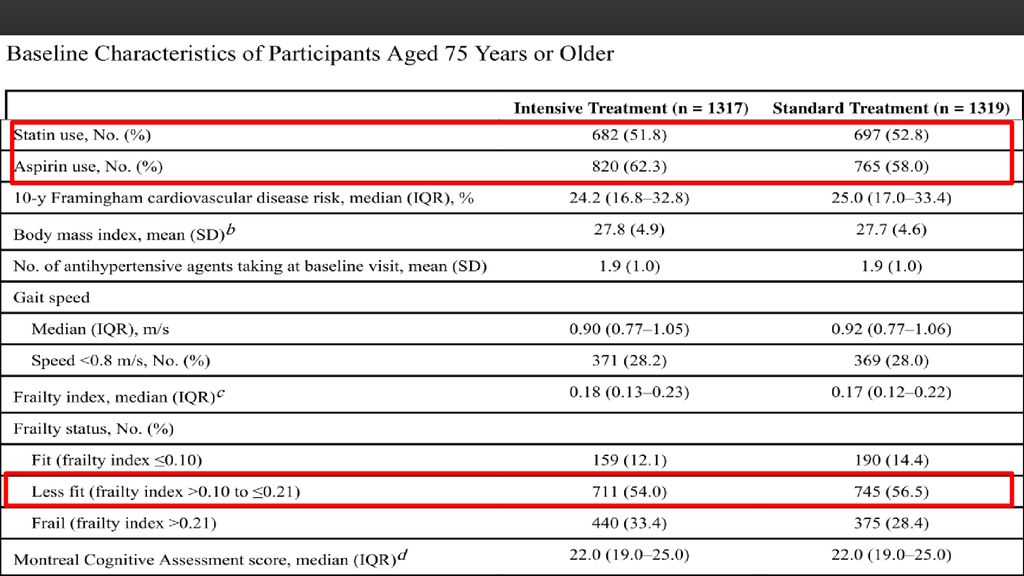Click the value '375 (28.4)'
Screen dimensions: 1024x576
click(891, 523)
